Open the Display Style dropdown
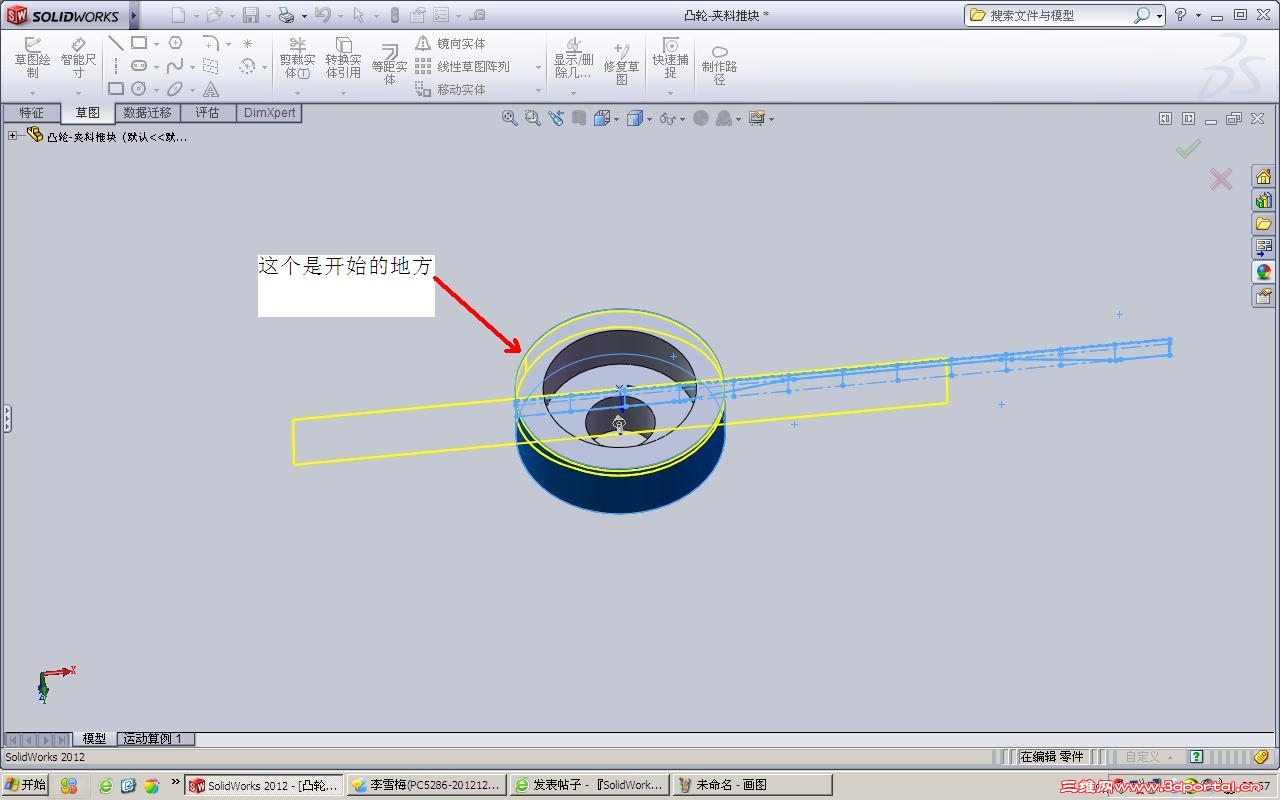The image size is (1280, 800). point(649,119)
